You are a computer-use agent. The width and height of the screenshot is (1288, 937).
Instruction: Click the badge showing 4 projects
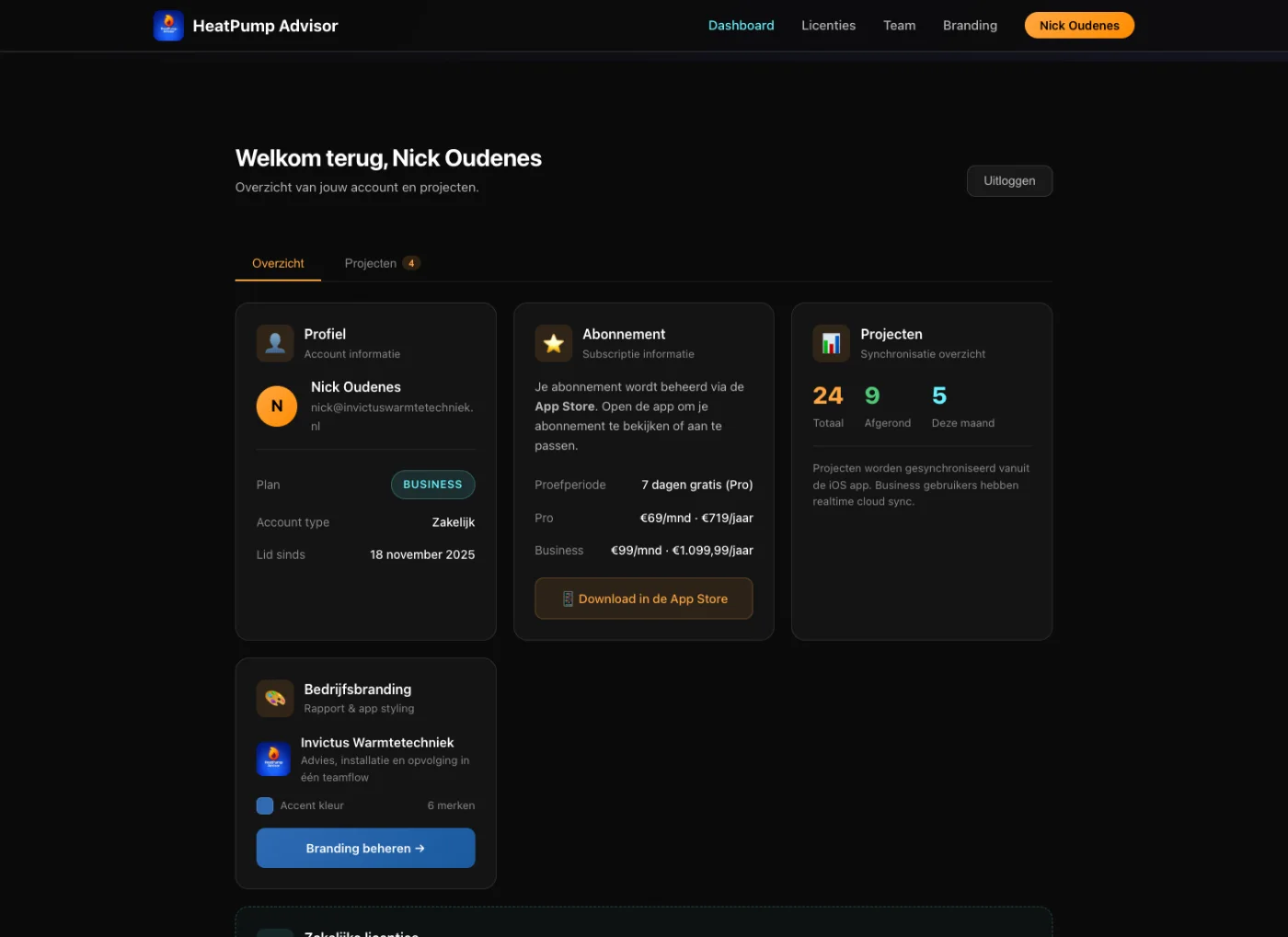point(411,263)
